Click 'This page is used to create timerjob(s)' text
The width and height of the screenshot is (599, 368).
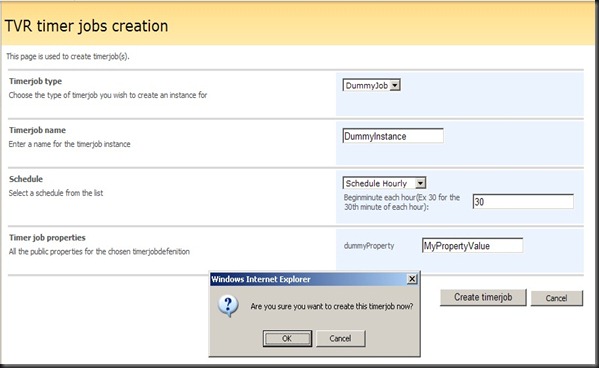[x=68, y=56]
